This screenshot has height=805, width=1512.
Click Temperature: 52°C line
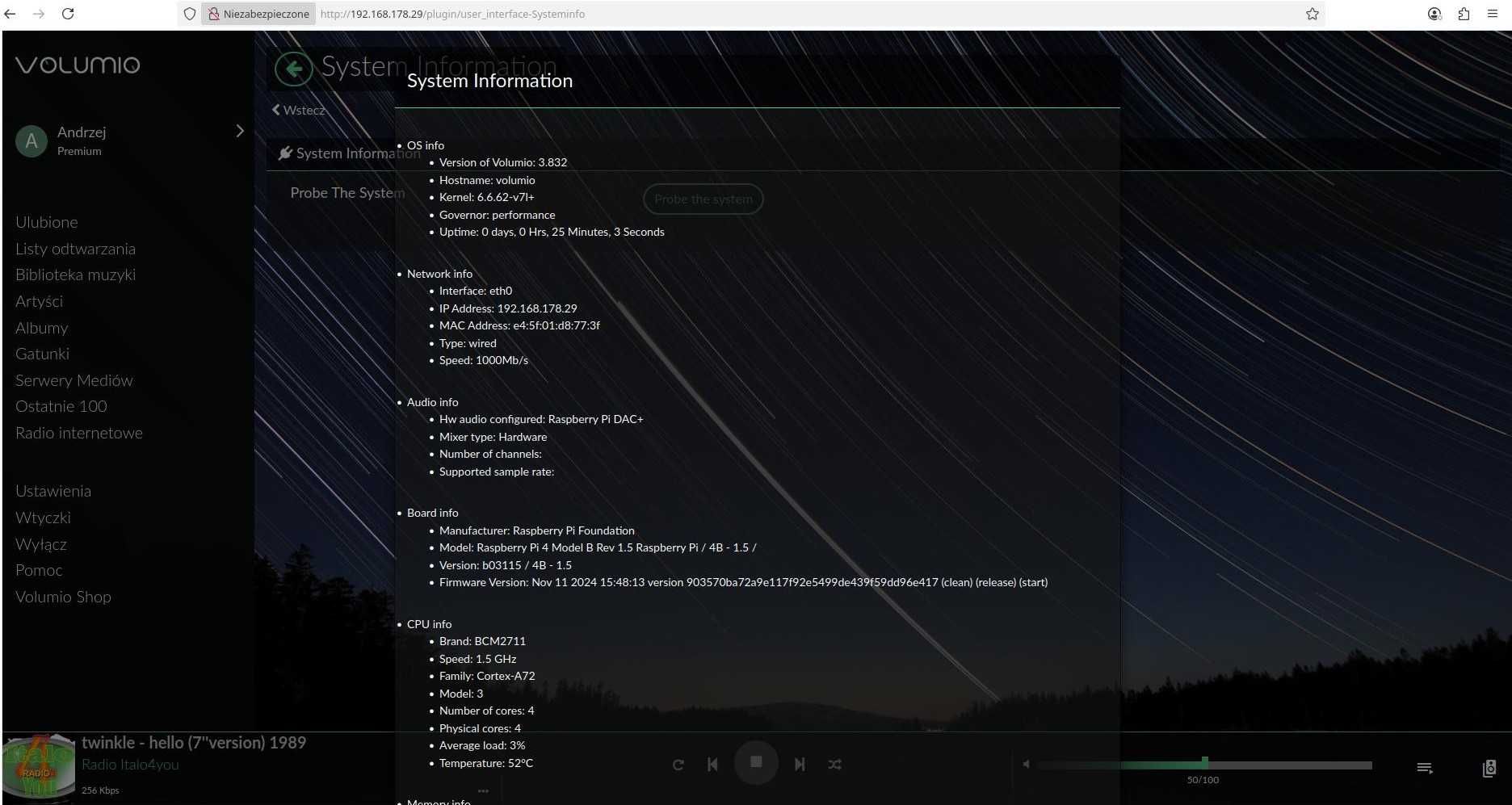tap(486, 763)
